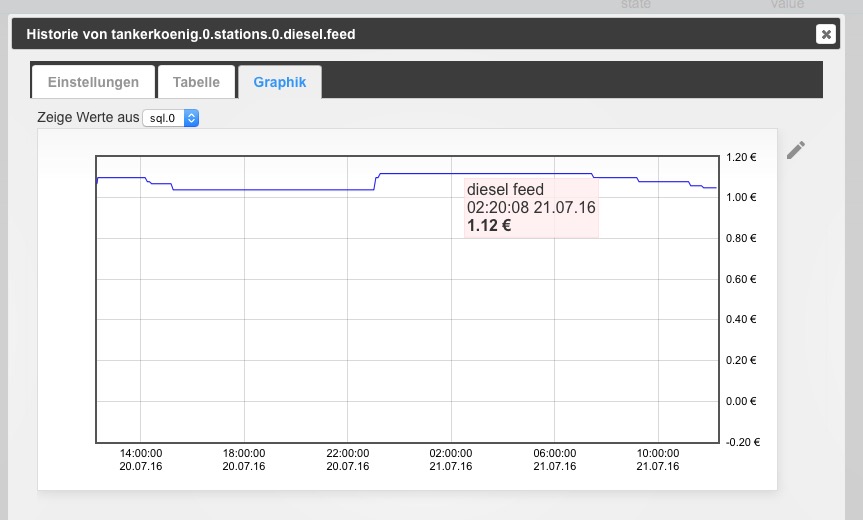The width and height of the screenshot is (863, 520).
Task: Click the -0.20 € y-axis label
Action: [x=740, y=442]
